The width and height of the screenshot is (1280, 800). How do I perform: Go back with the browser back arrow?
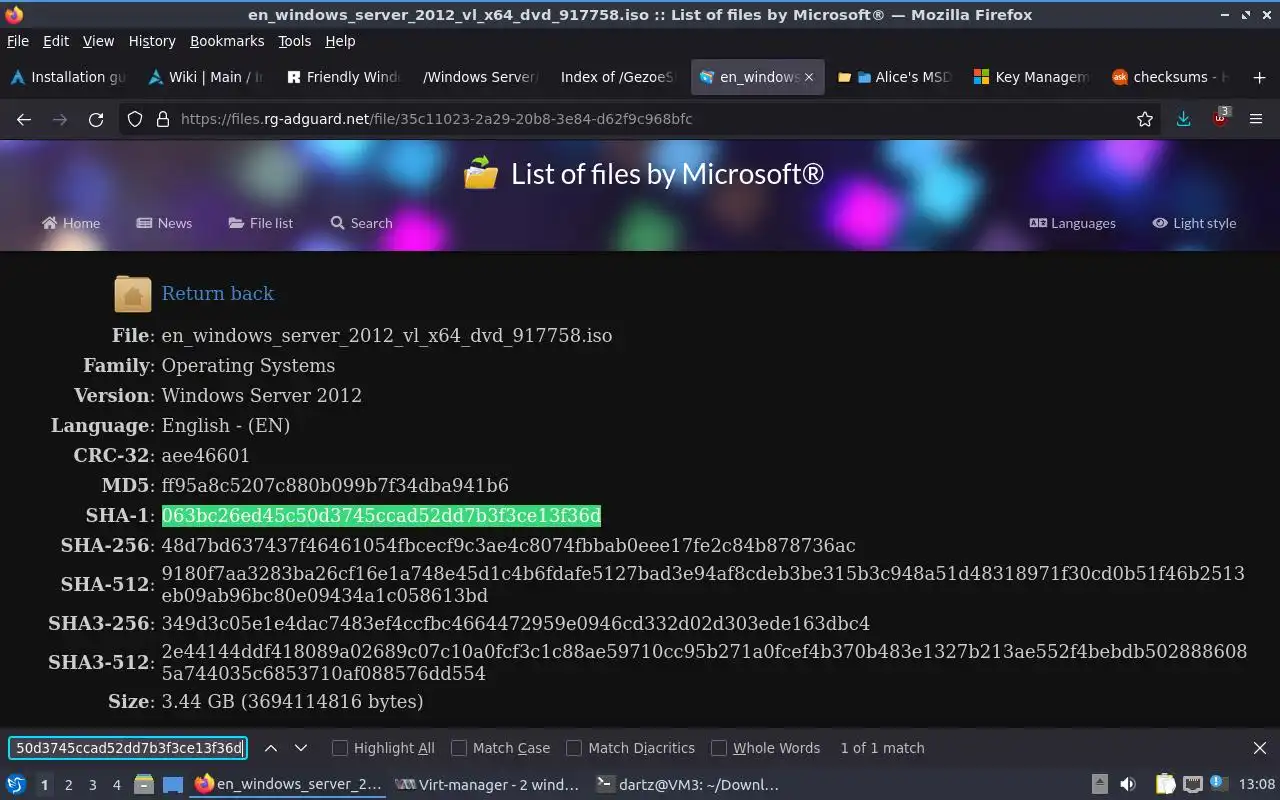point(24,119)
